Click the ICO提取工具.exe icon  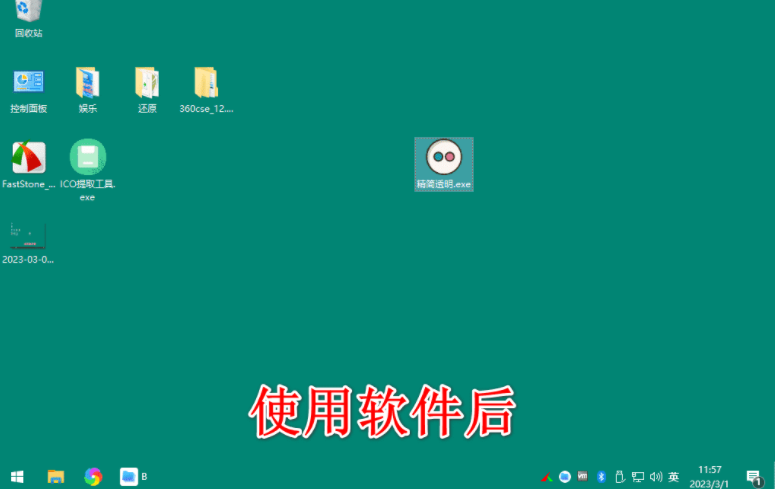[88, 158]
